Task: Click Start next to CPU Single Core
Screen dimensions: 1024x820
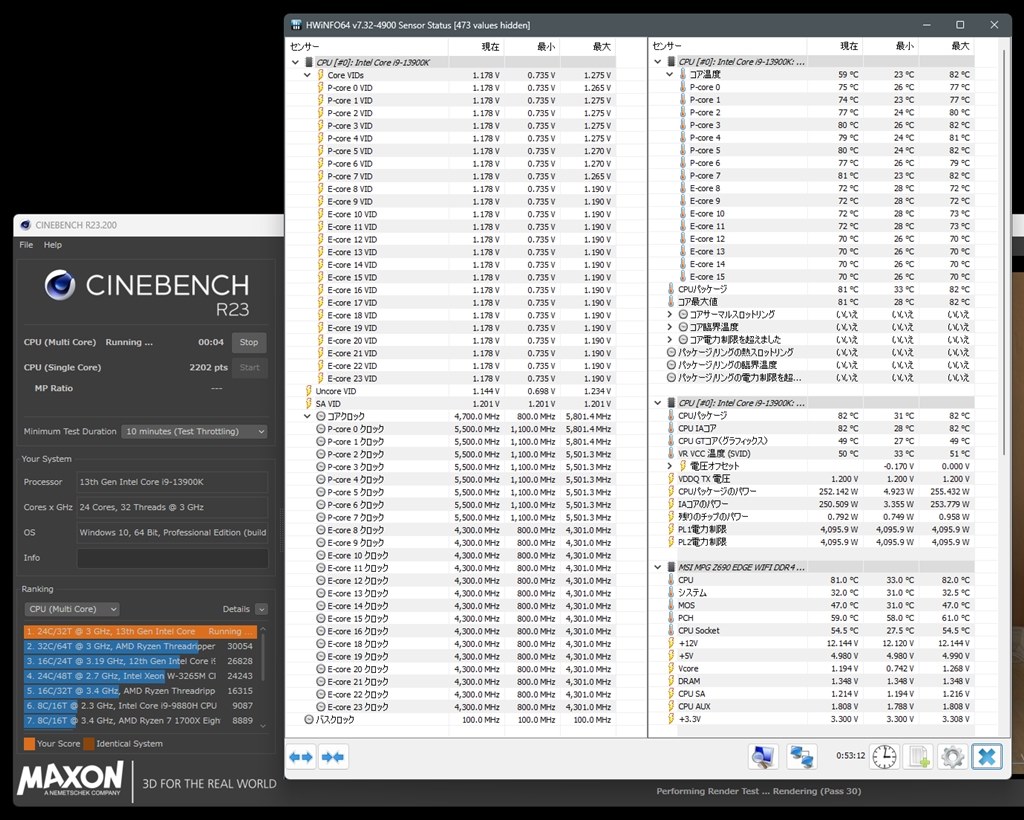Action: pos(249,368)
